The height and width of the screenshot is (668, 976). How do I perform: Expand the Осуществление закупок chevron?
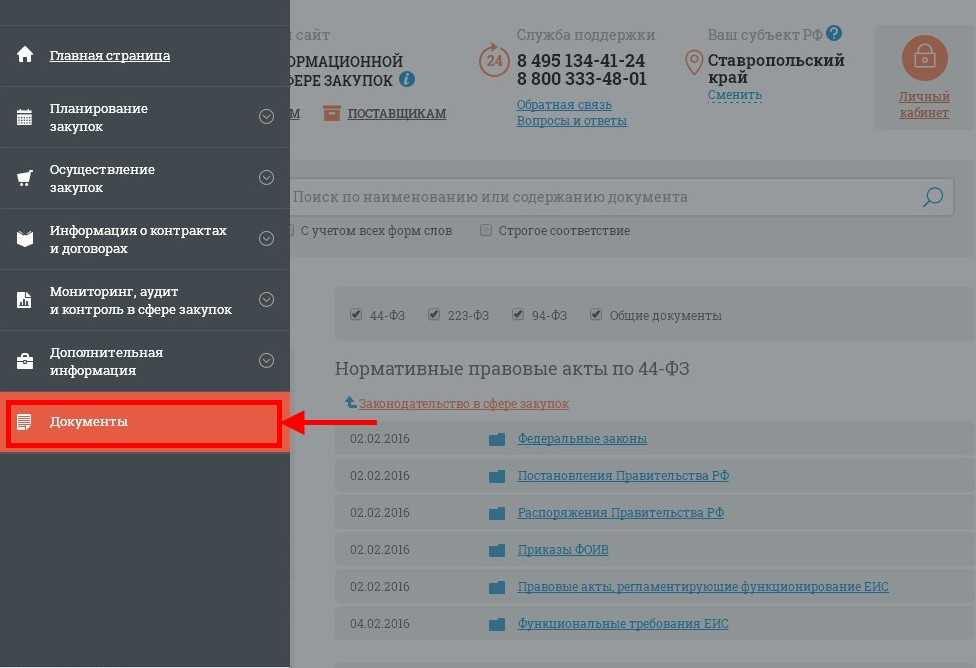point(266,178)
